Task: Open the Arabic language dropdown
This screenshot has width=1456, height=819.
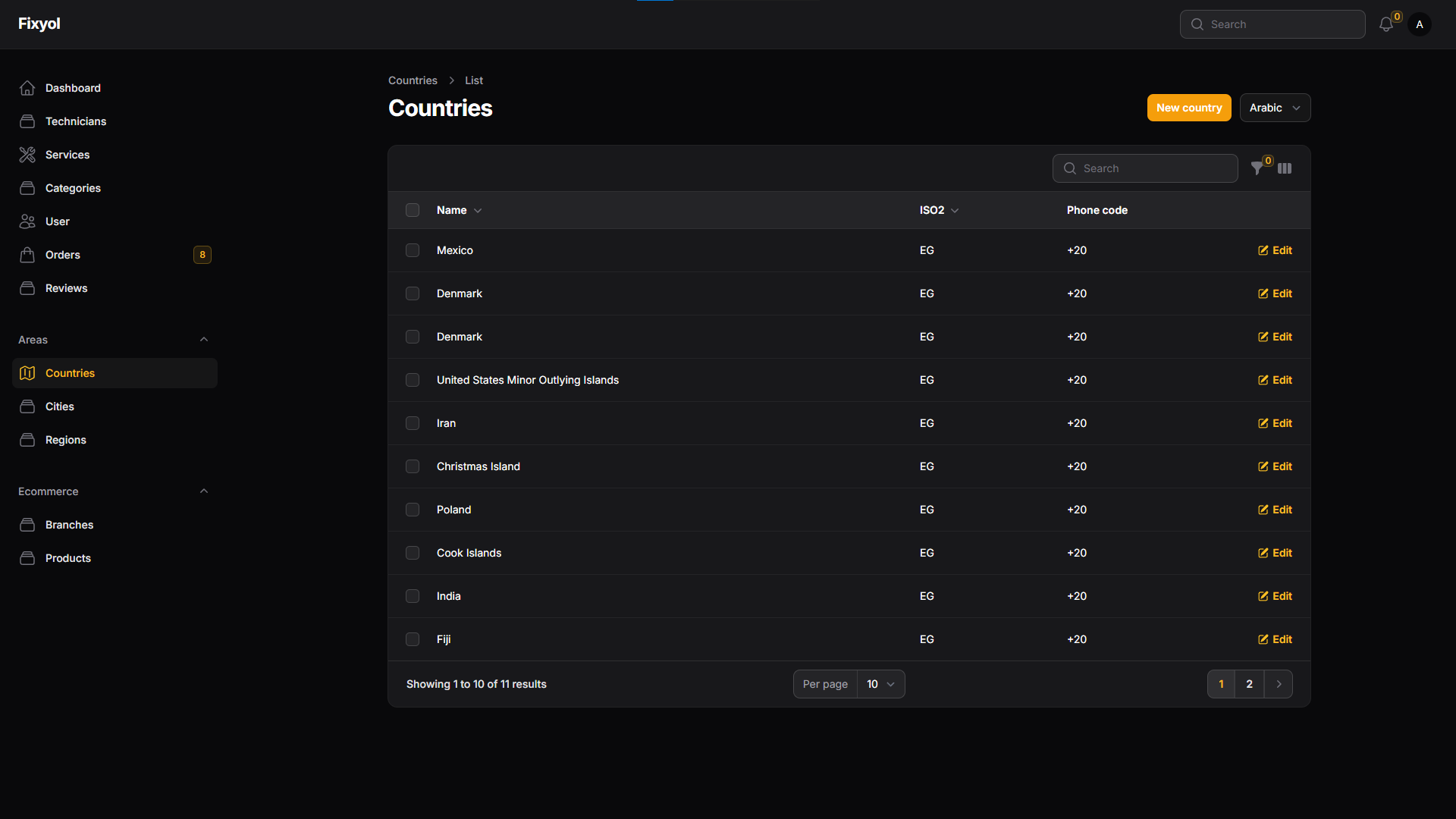Action: (1275, 108)
